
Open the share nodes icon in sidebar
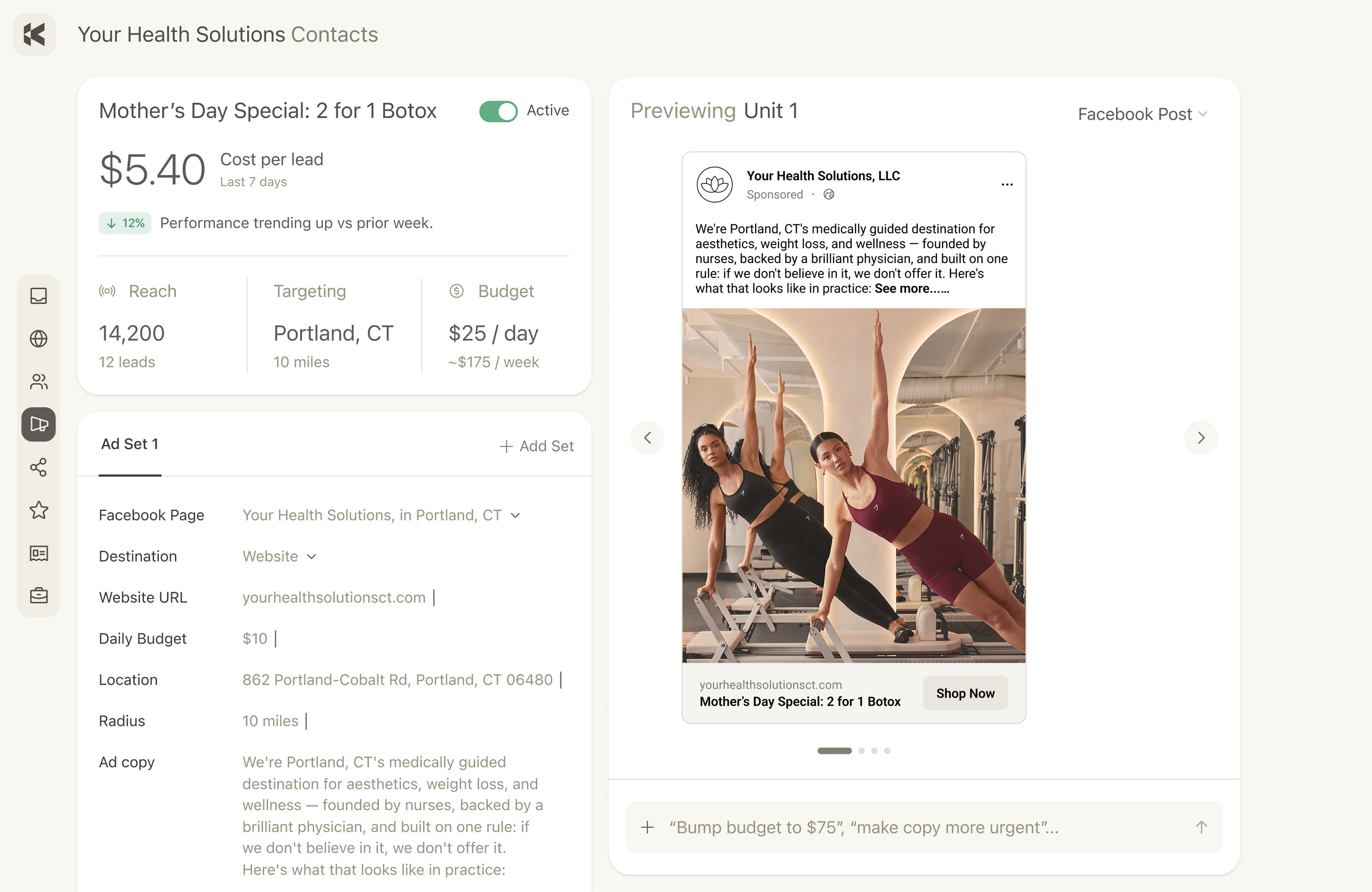(x=38, y=467)
